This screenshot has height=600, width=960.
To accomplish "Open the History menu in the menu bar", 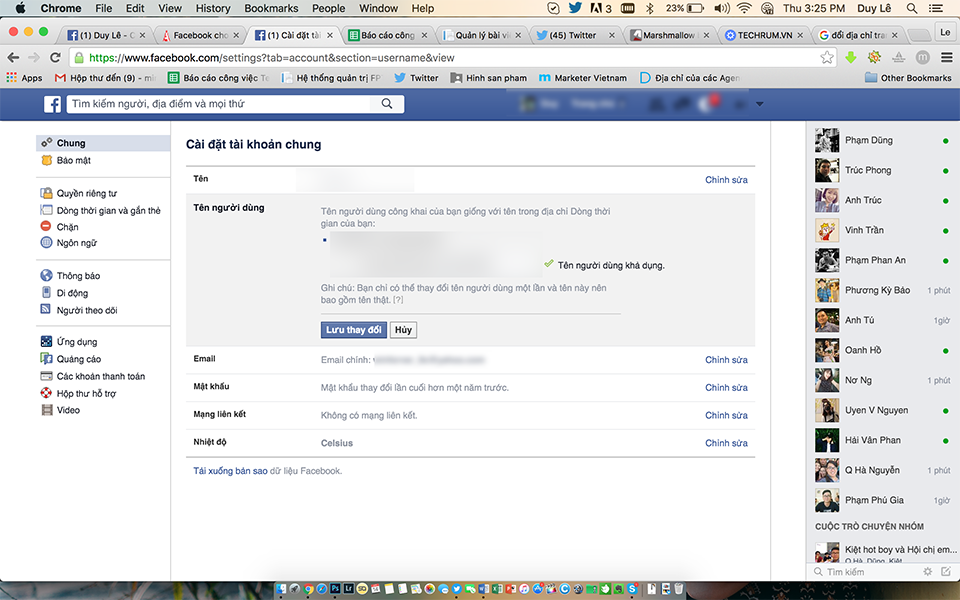I will click(x=213, y=8).
